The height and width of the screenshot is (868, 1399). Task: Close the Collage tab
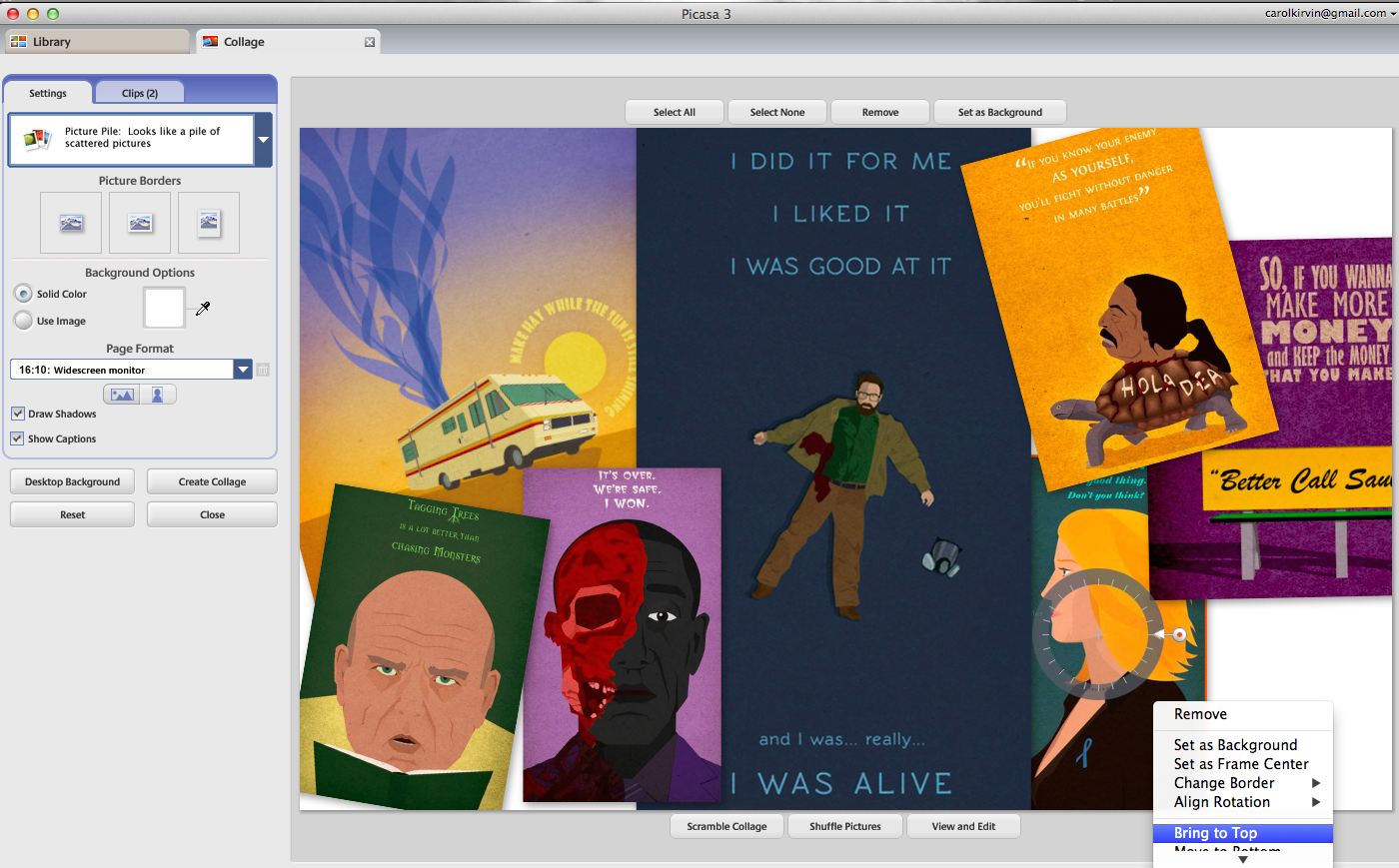[370, 42]
